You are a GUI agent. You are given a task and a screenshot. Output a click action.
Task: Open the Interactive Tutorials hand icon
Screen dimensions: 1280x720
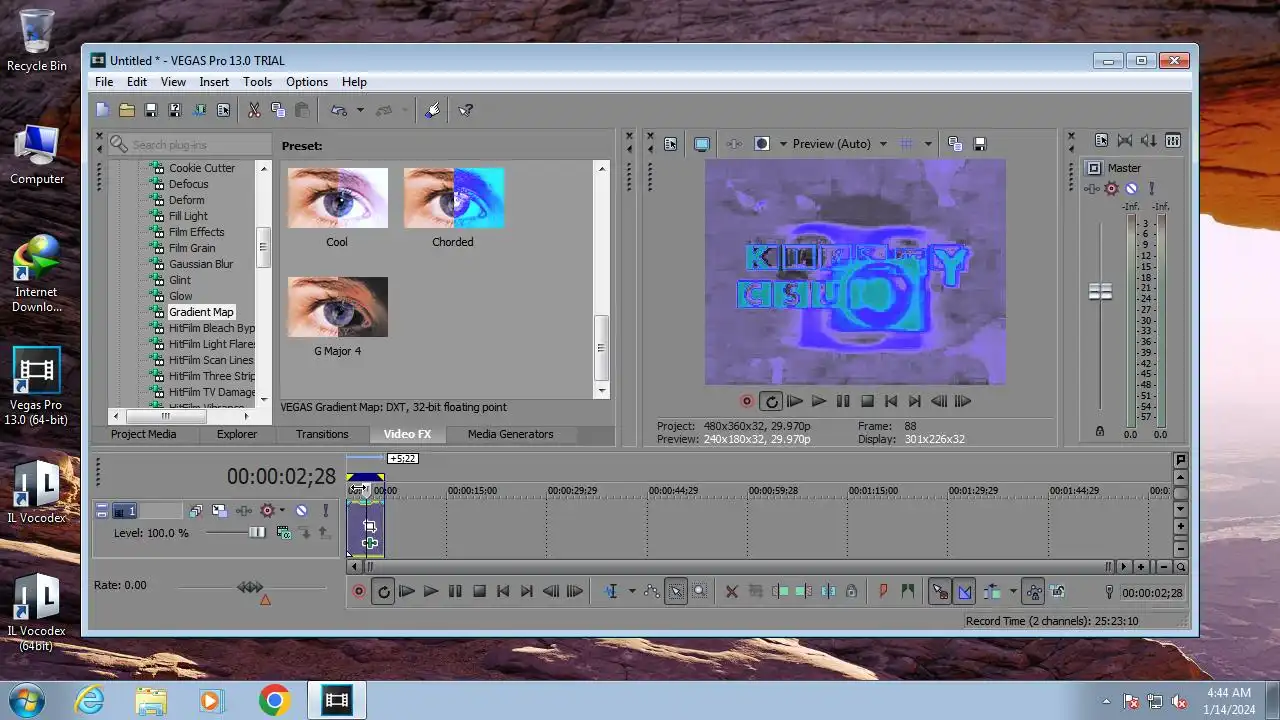(x=432, y=111)
